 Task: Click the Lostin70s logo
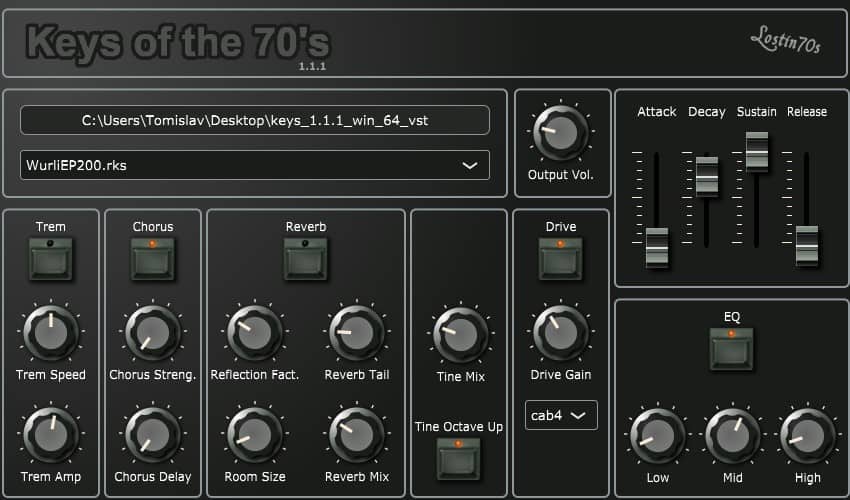(x=785, y=40)
